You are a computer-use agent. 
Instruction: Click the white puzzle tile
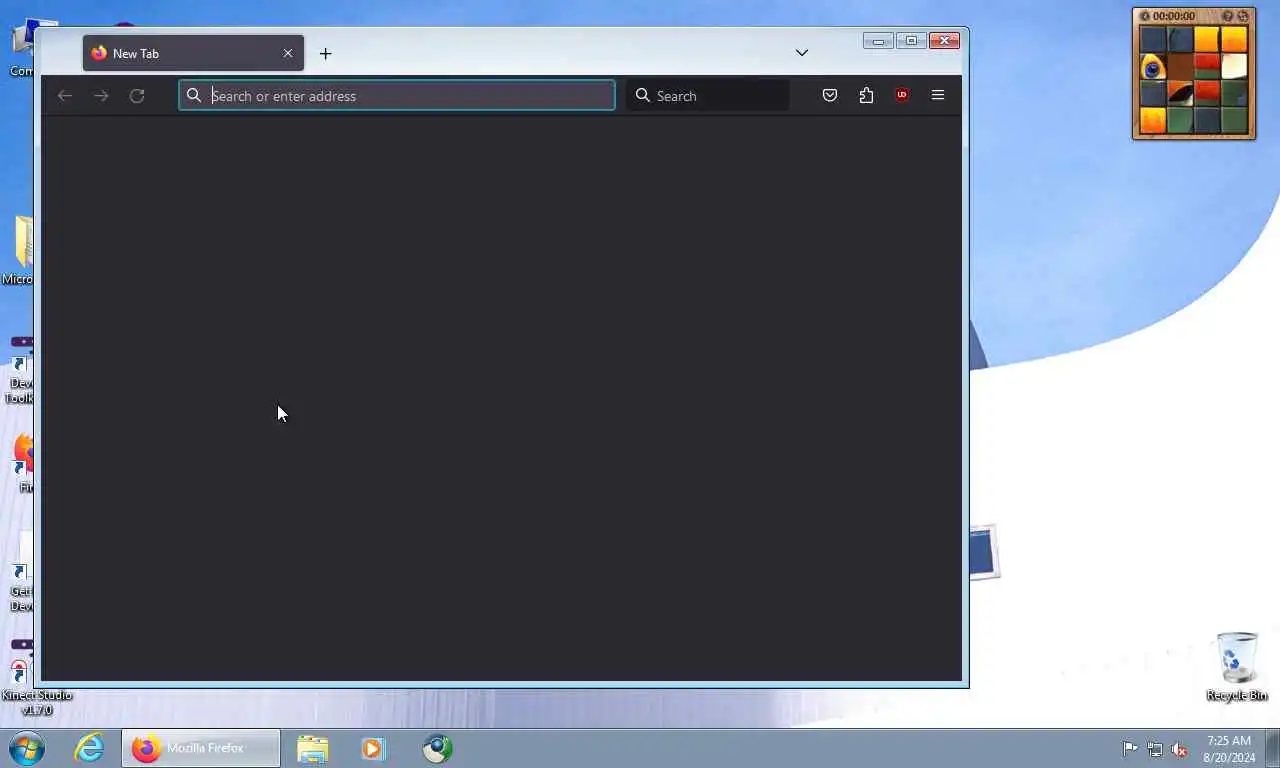click(x=1234, y=67)
